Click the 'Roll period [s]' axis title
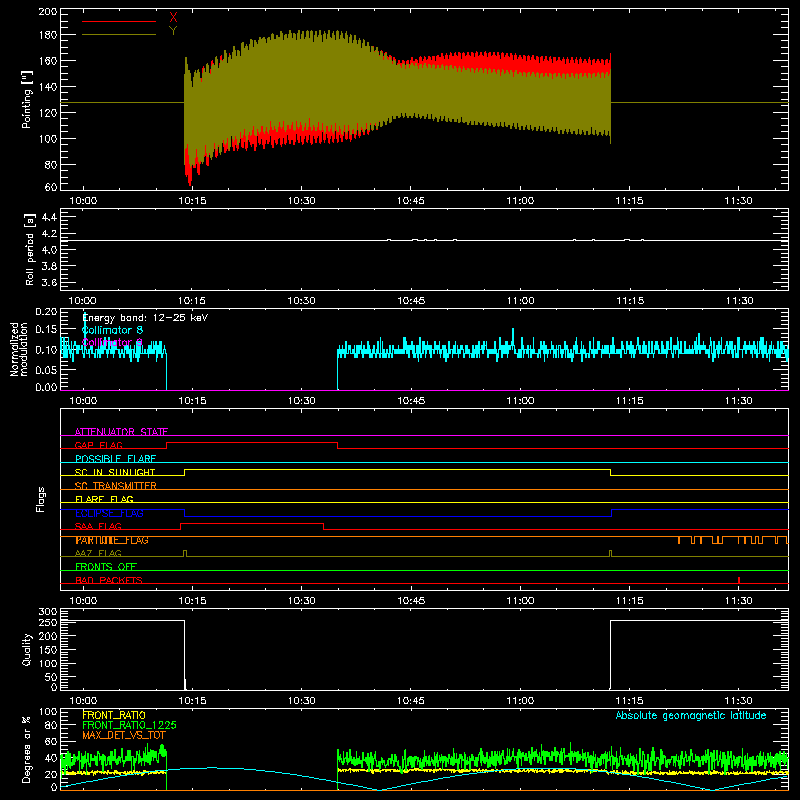Image resolution: width=800 pixels, height=800 pixels. point(30,249)
